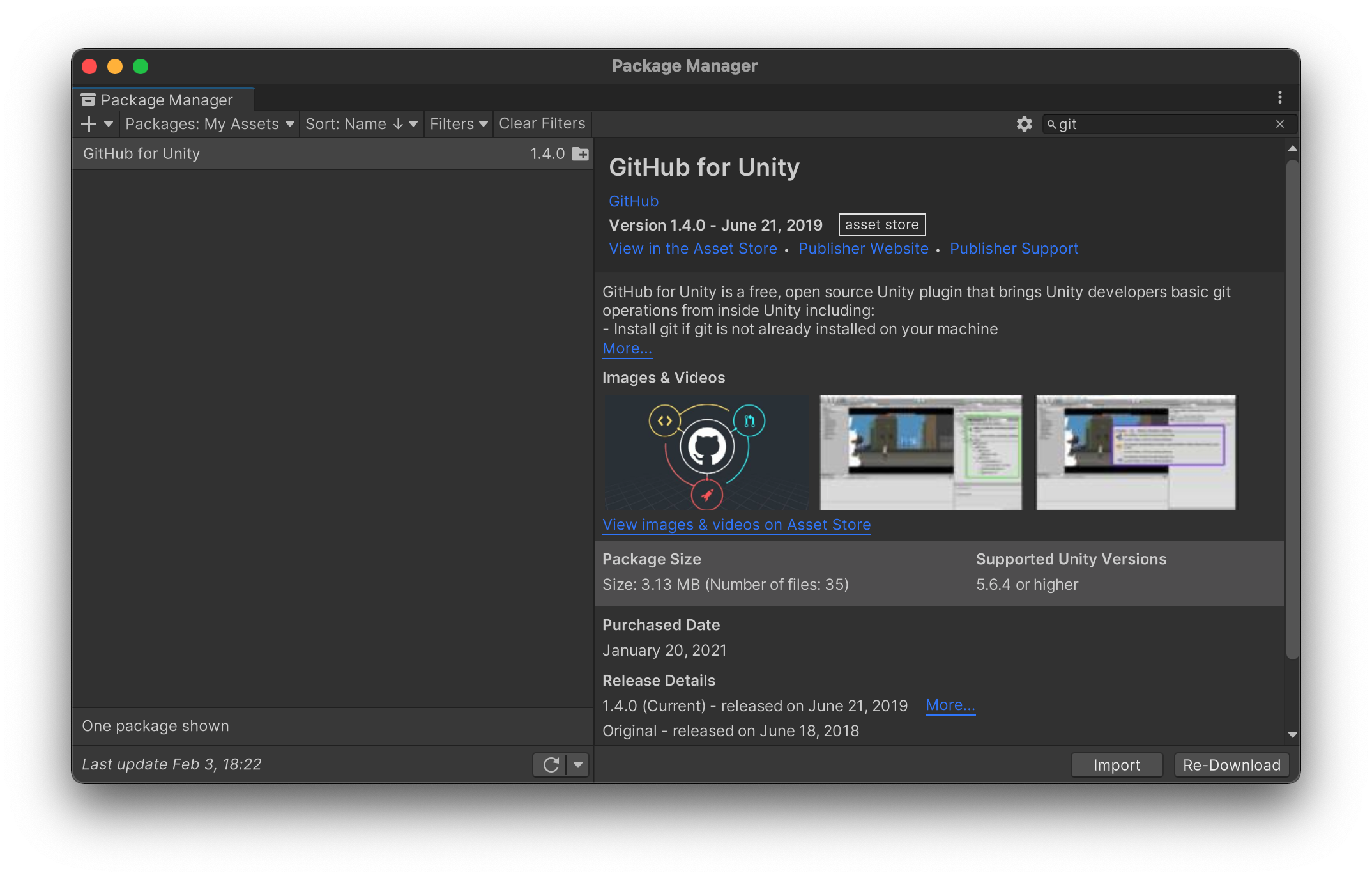Click the Package Manager tab icon

[87, 99]
